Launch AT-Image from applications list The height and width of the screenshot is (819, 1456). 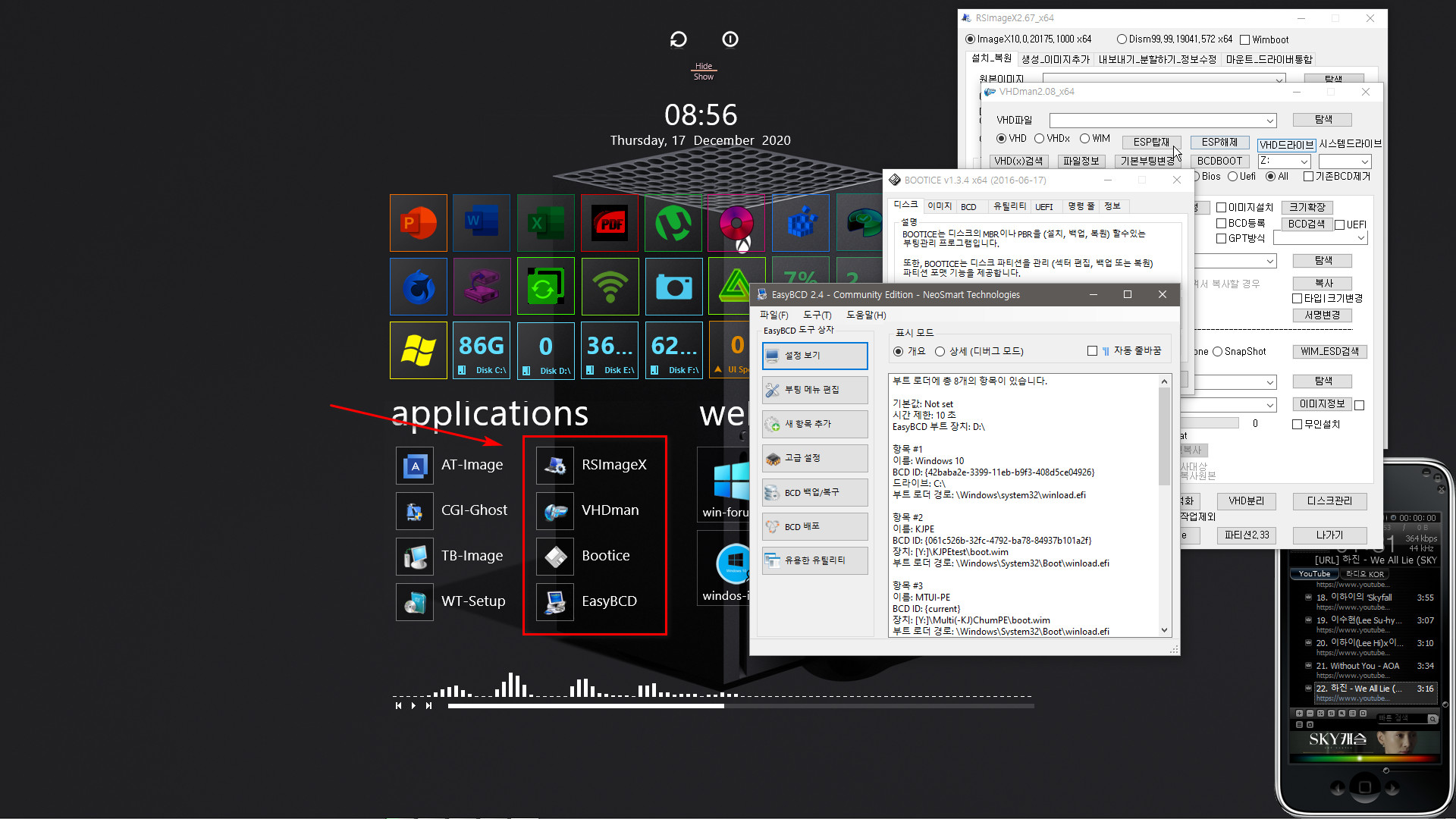tap(452, 465)
